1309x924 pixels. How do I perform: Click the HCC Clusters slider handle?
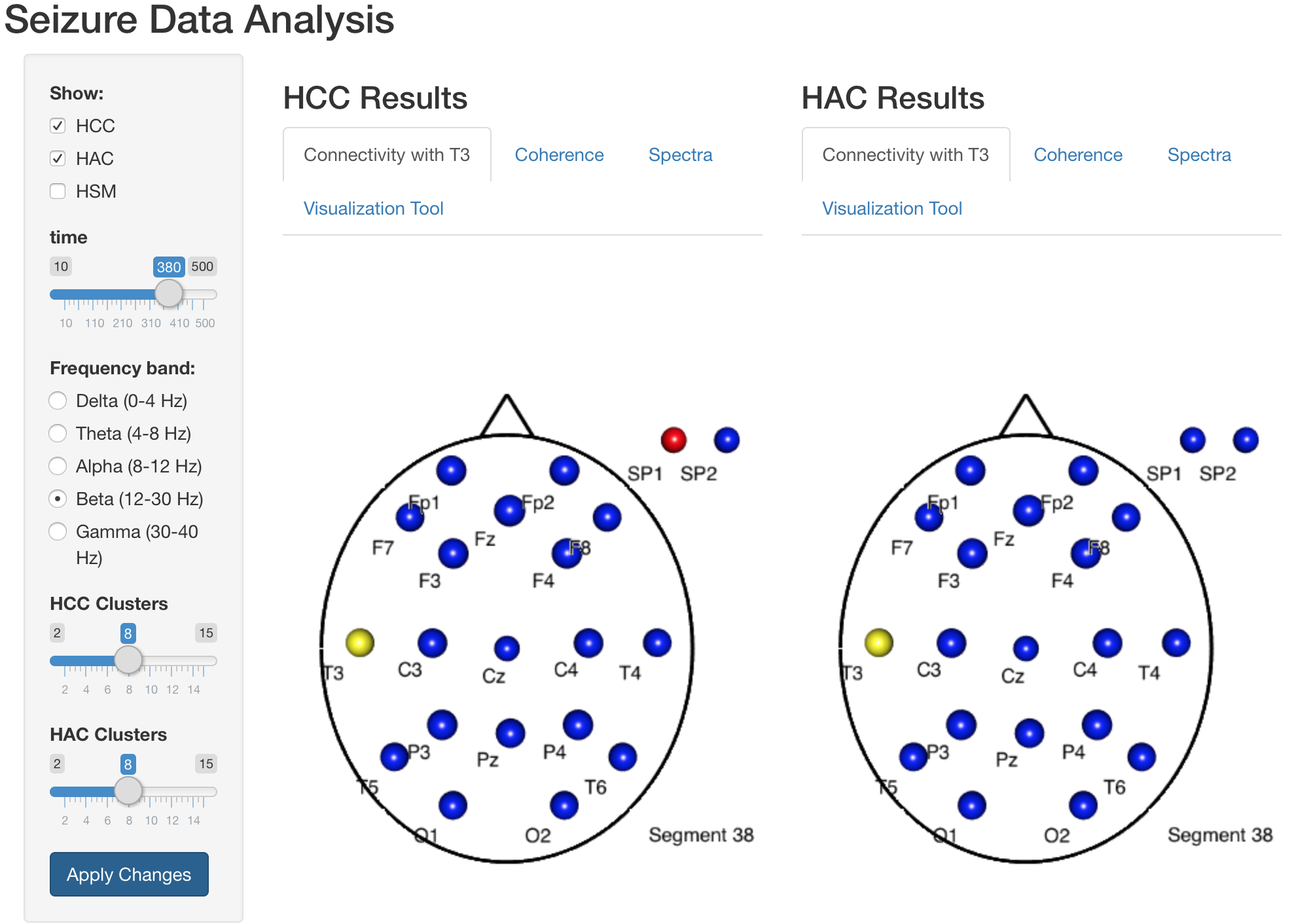tap(128, 660)
